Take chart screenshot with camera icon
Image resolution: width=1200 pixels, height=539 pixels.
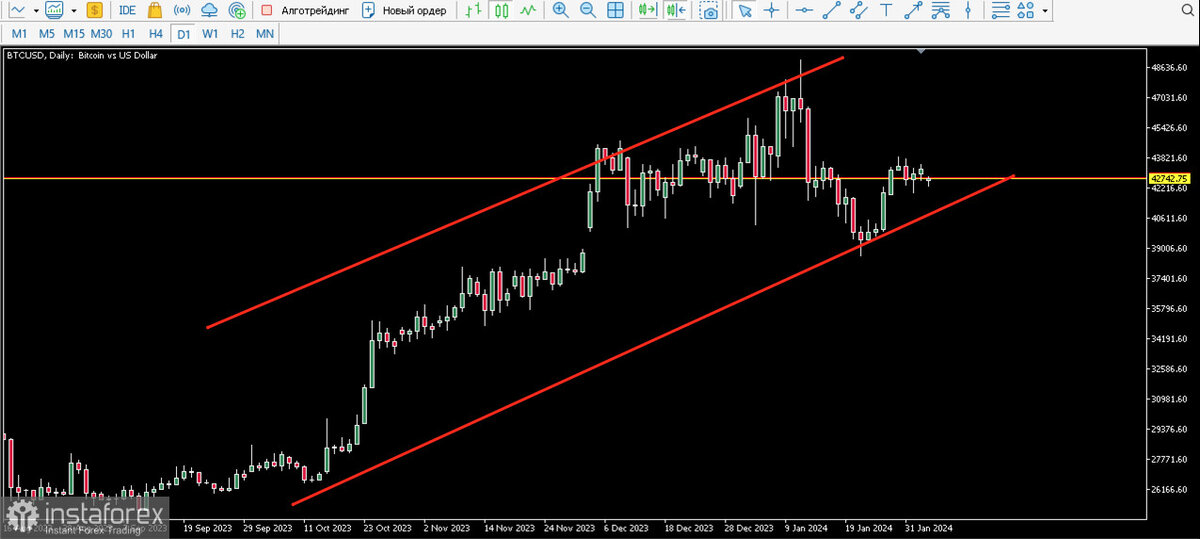pyautogui.click(x=709, y=10)
